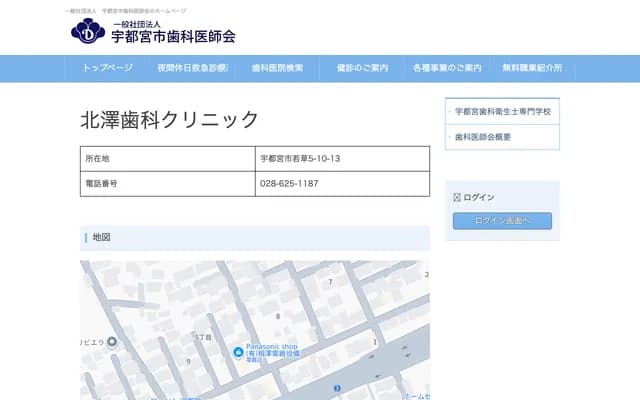Click the Panasonic shop map pin
Screen dimensions: 640x400
point(238,352)
